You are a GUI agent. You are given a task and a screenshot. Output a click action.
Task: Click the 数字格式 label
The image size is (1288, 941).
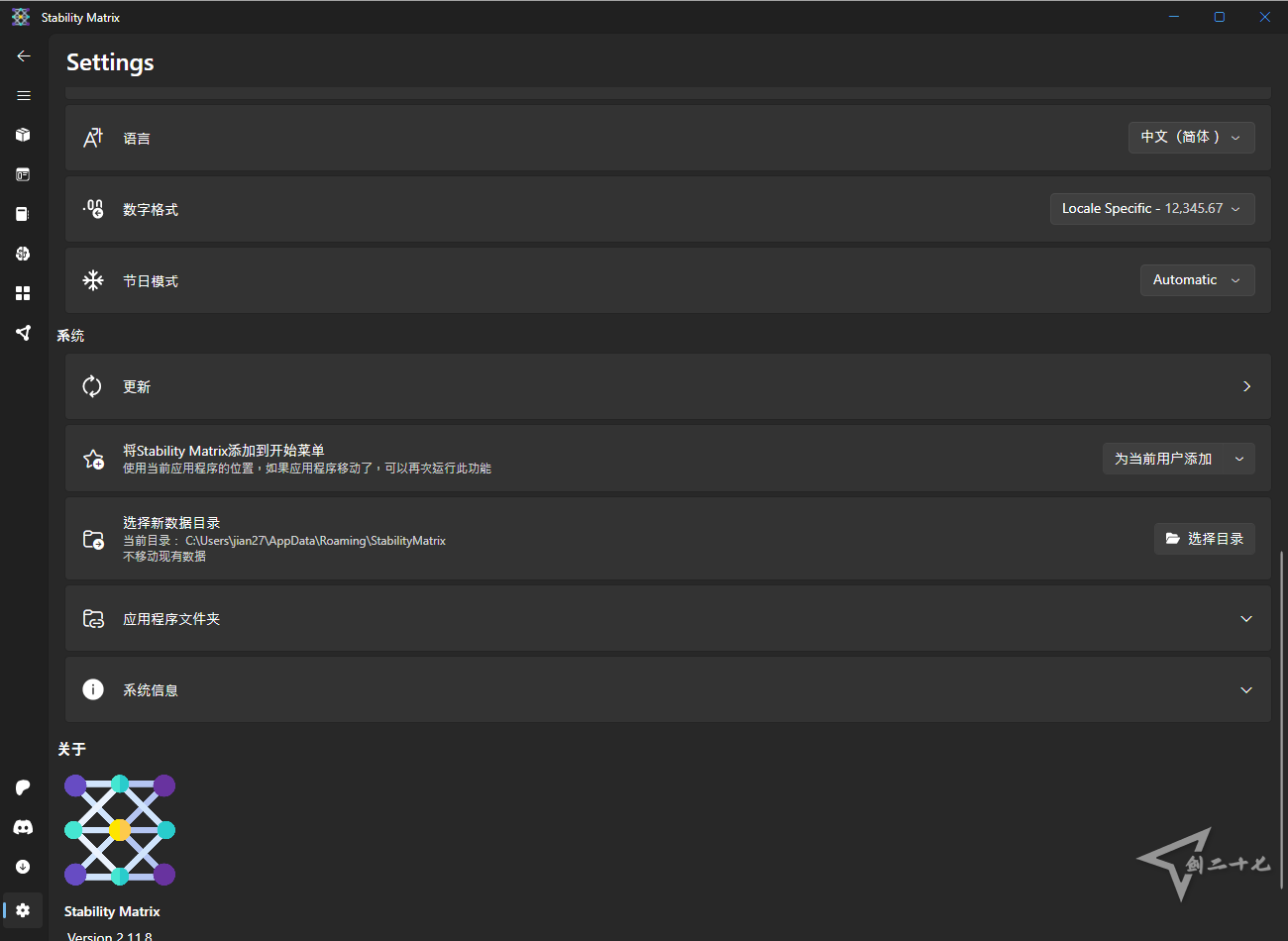151,210
